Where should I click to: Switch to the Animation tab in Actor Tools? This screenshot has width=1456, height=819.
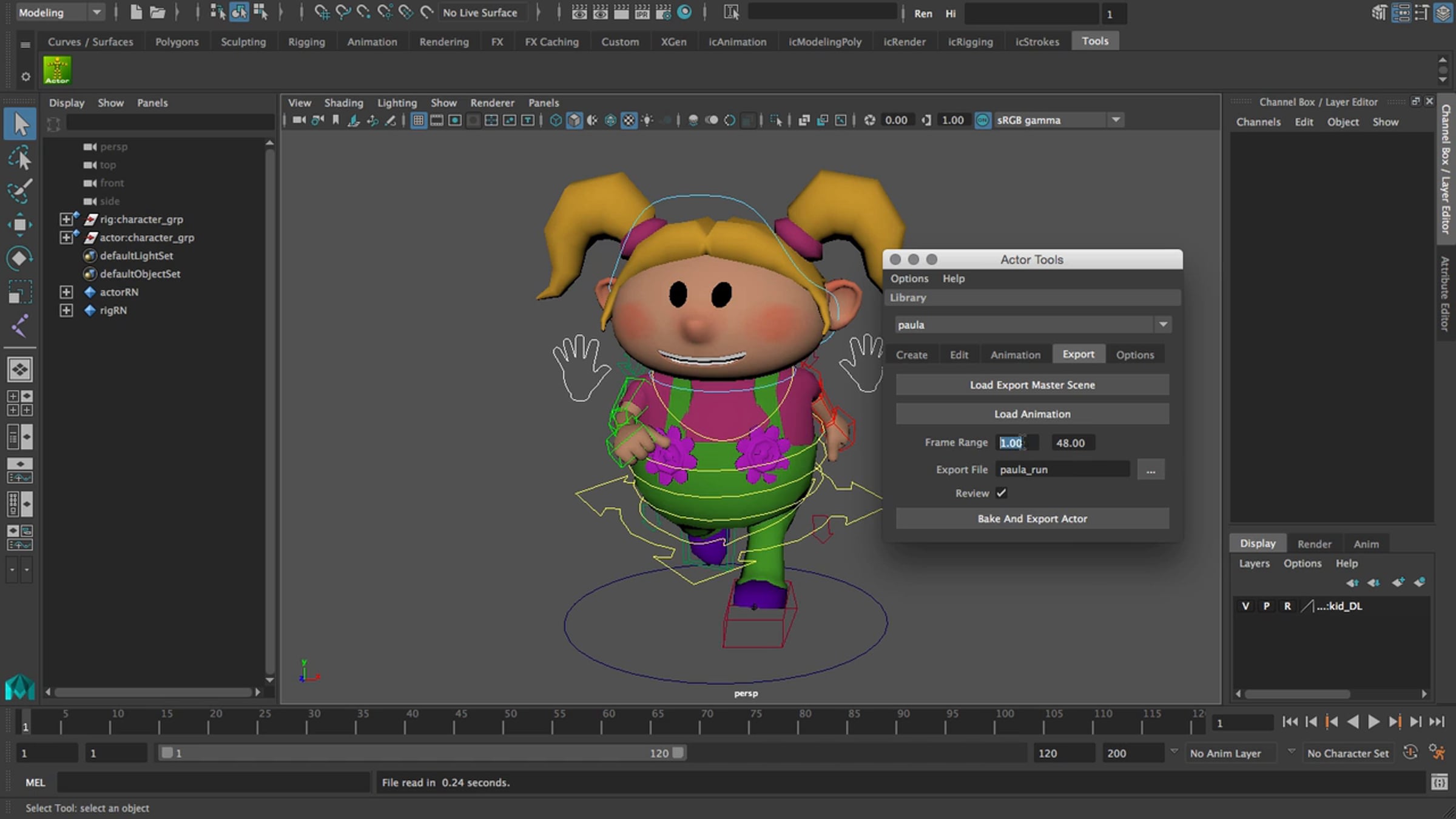tap(1015, 354)
